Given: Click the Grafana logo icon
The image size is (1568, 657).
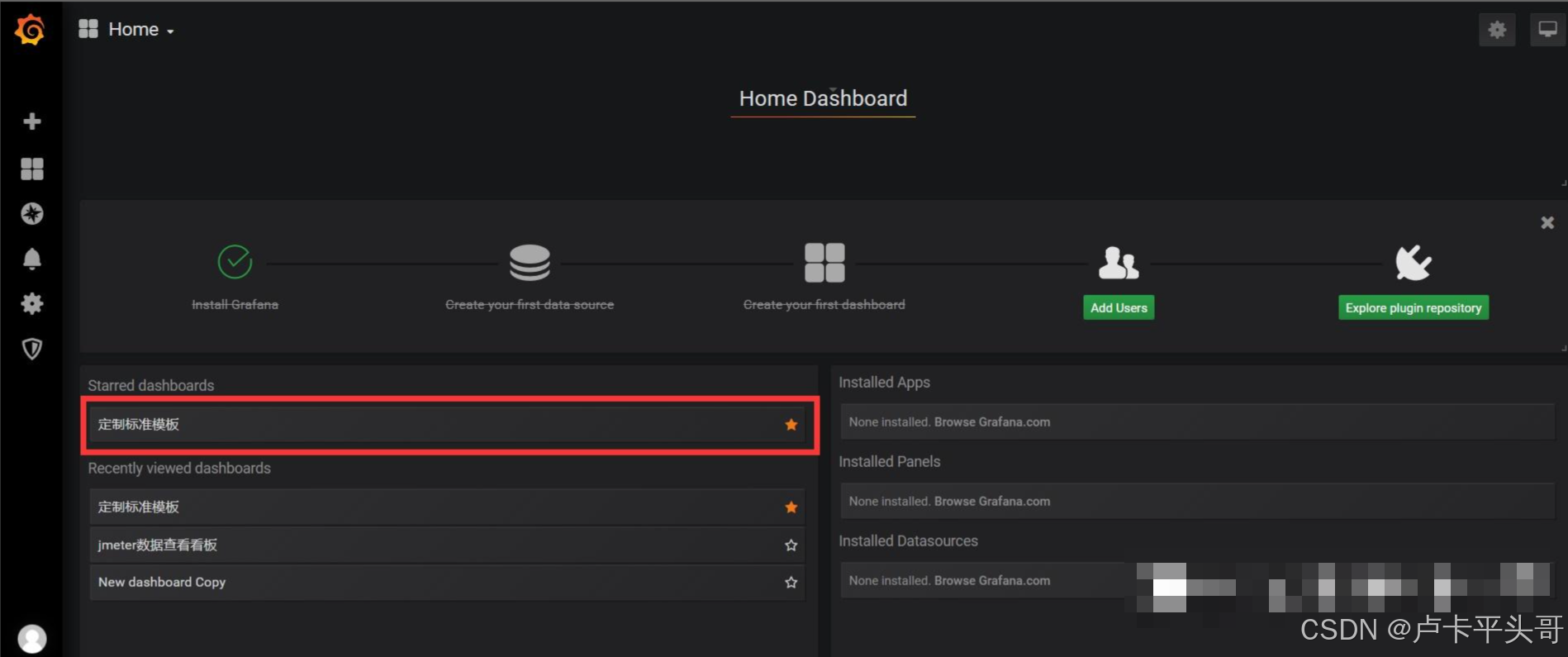Looking at the screenshot, I should tap(31, 30).
